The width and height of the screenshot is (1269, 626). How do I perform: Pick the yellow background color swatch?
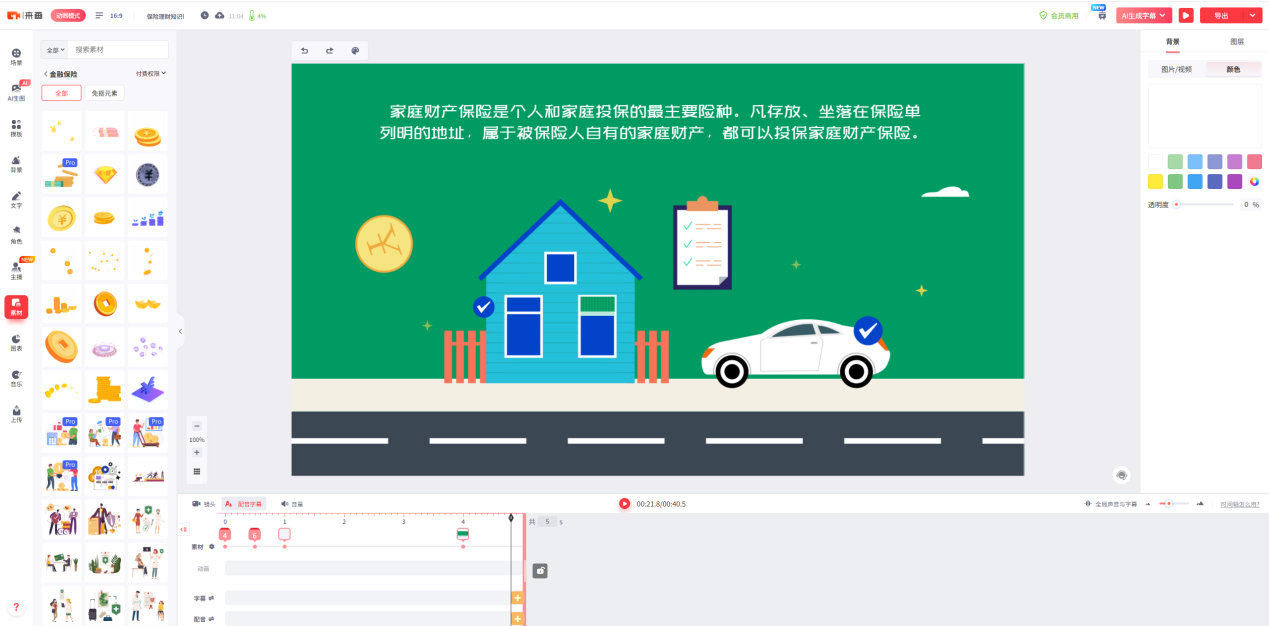pyautogui.click(x=1156, y=181)
